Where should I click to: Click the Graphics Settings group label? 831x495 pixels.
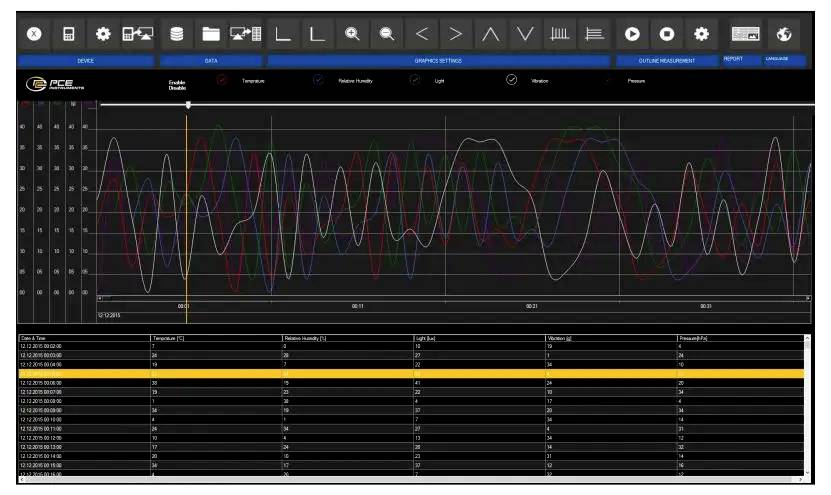point(438,61)
